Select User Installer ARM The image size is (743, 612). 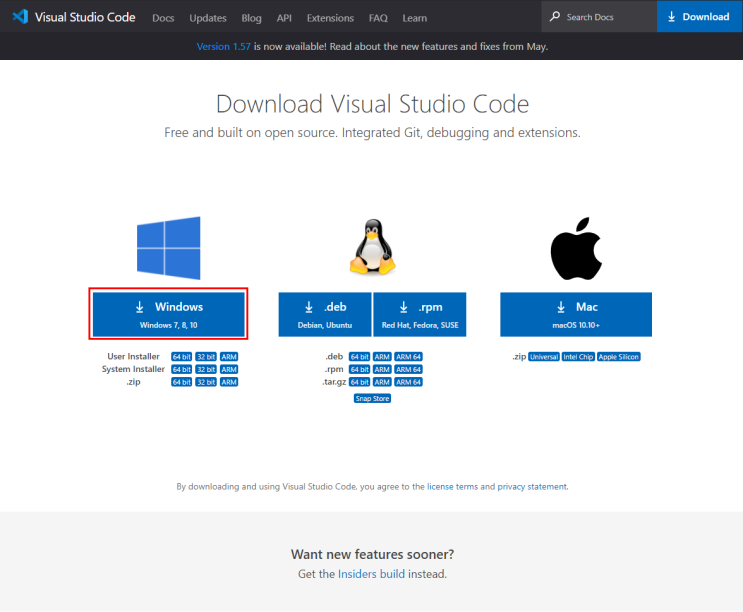tap(229, 357)
